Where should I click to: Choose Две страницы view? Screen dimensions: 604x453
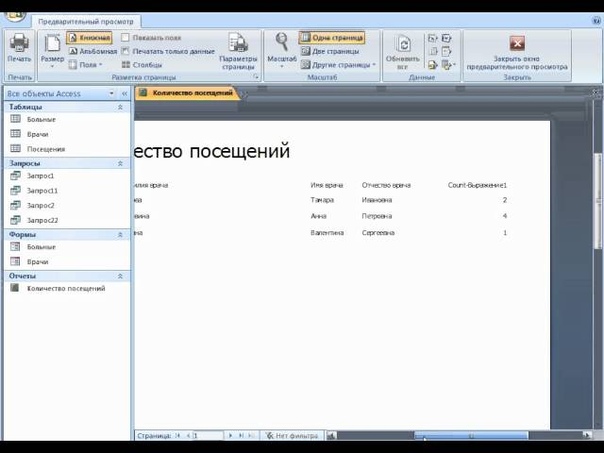coord(333,51)
